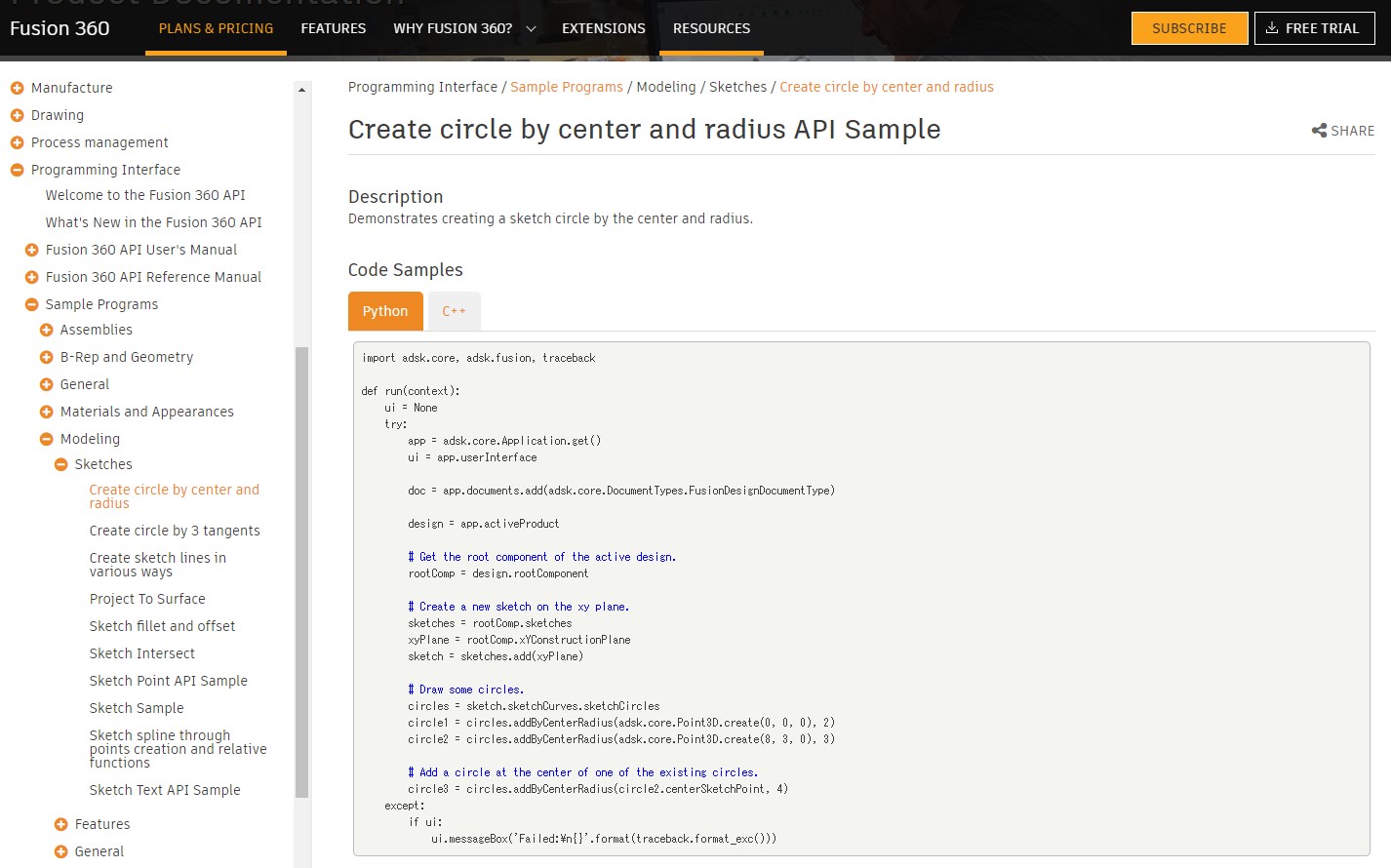This screenshot has height=868, width=1391.
Task: Open Sketch fillet and offset sample
Action: [162, 626]
